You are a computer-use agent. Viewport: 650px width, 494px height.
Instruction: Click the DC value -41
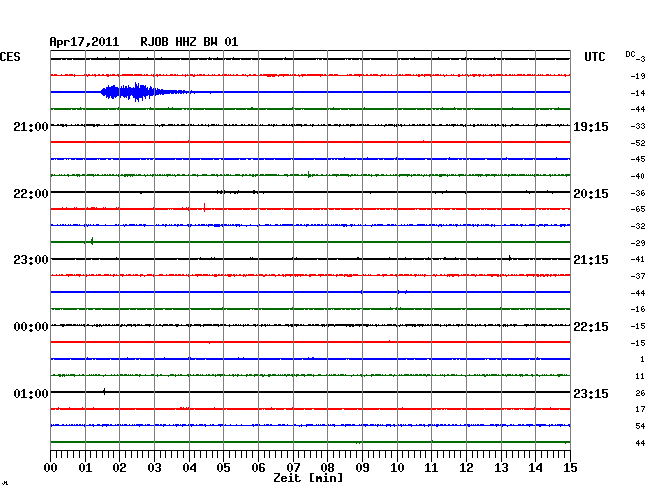638,259
